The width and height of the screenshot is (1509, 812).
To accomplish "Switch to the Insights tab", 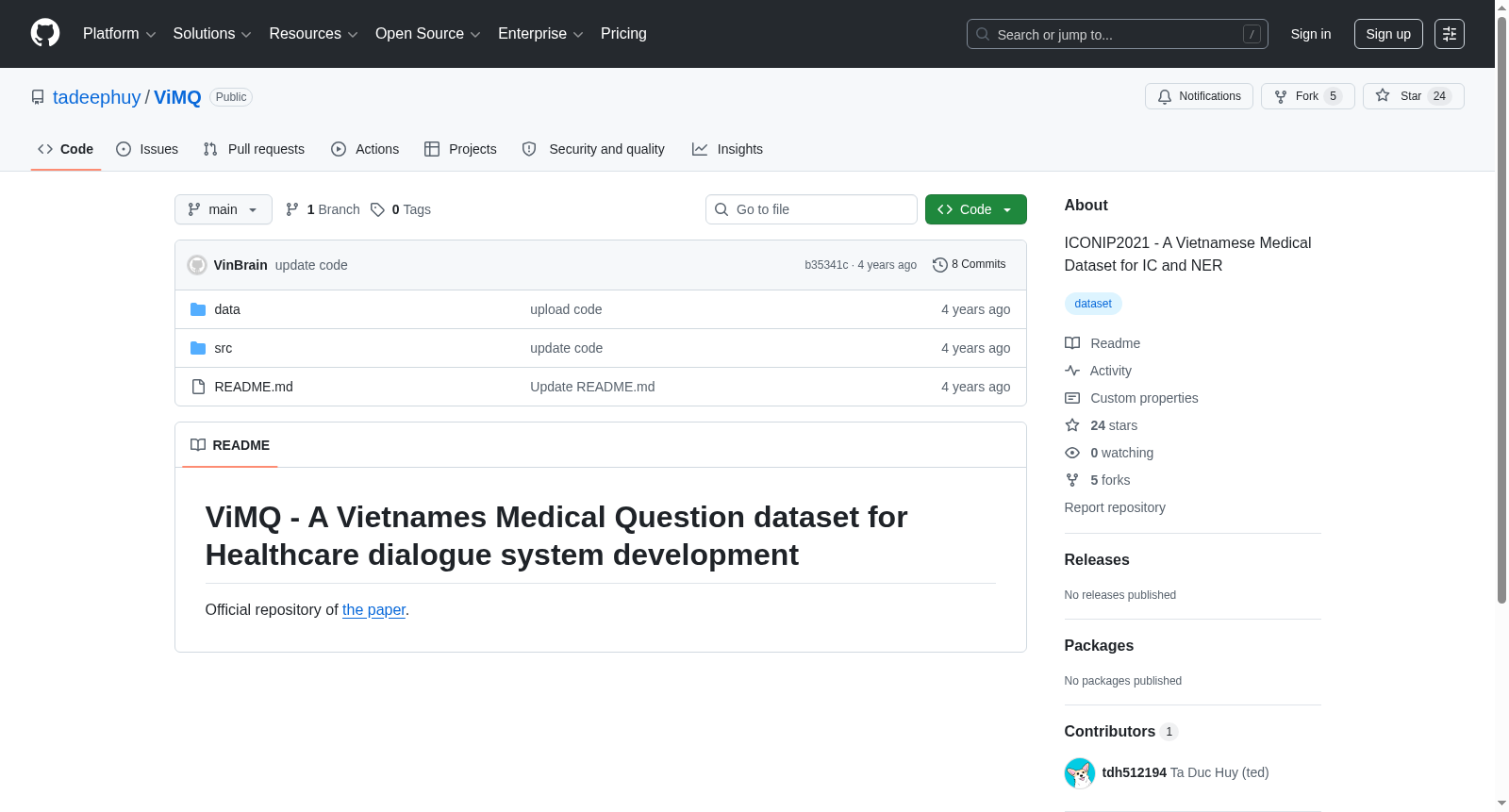I will 727,149.
